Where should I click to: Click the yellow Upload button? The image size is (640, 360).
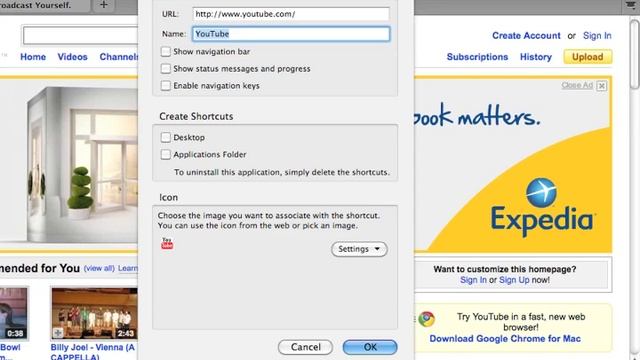pyautogui.click(x=587, y=57)
